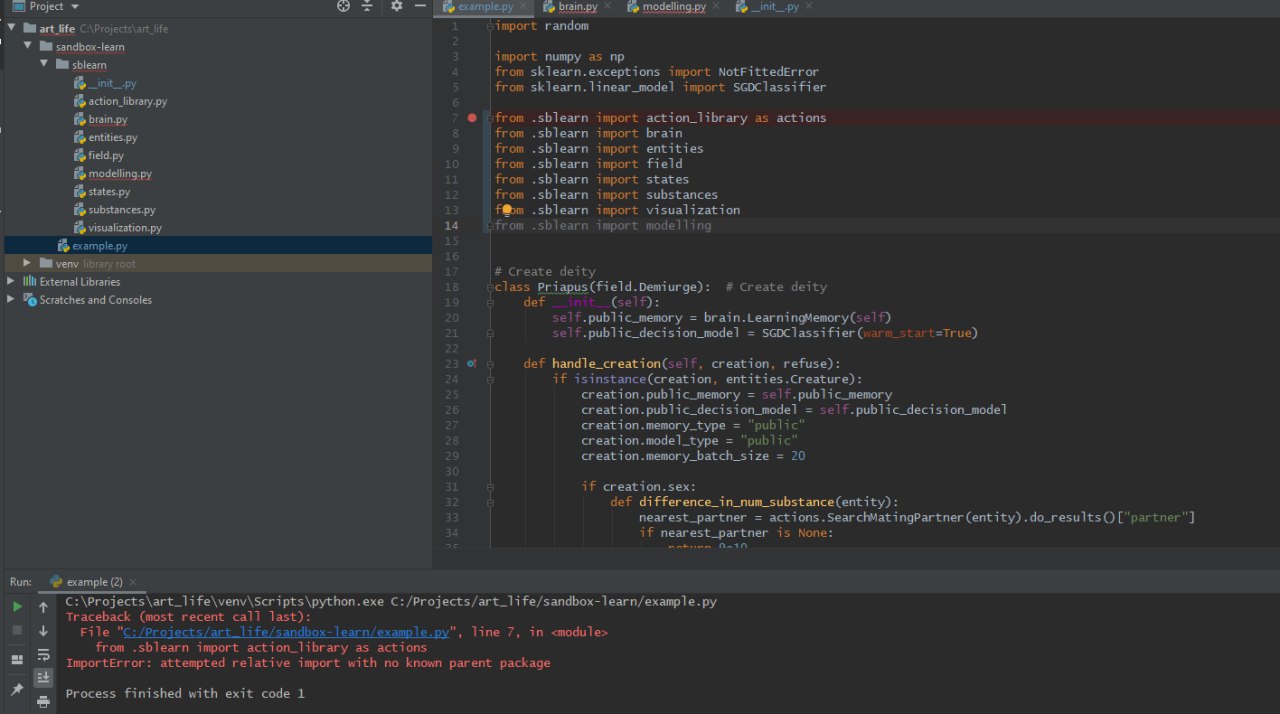Hide the Project tool window
1280x714 pixels.
(422, 6)
